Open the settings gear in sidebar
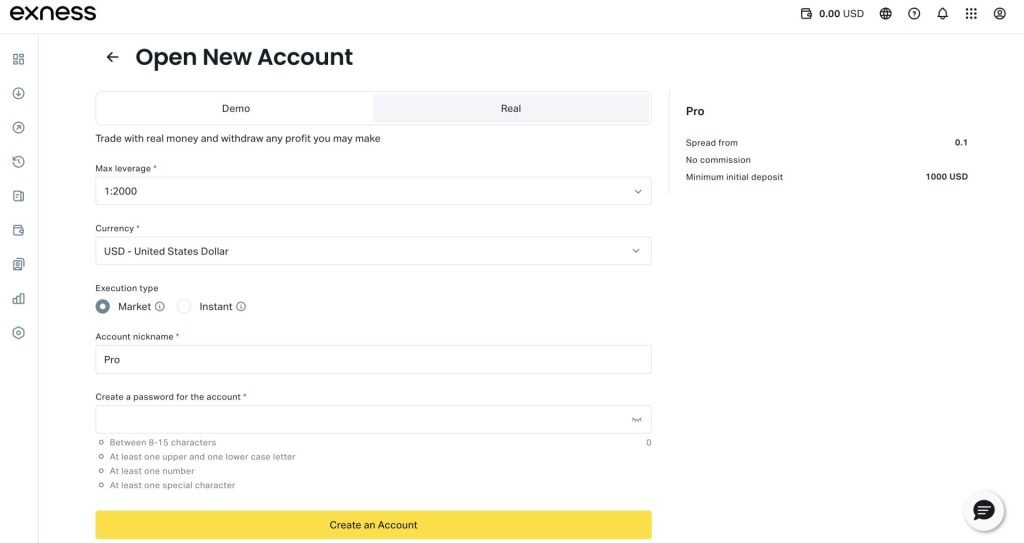 click(18, 333)
